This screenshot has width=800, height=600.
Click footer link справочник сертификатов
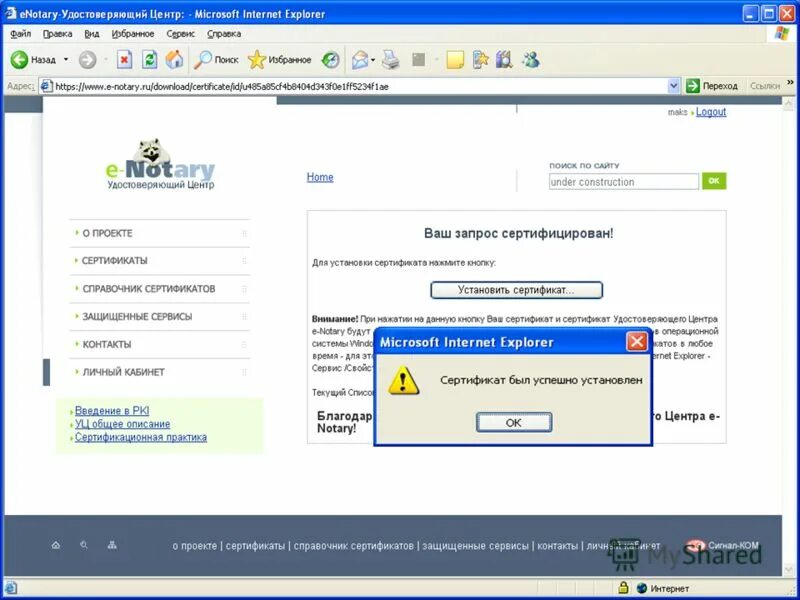(354, 546)
